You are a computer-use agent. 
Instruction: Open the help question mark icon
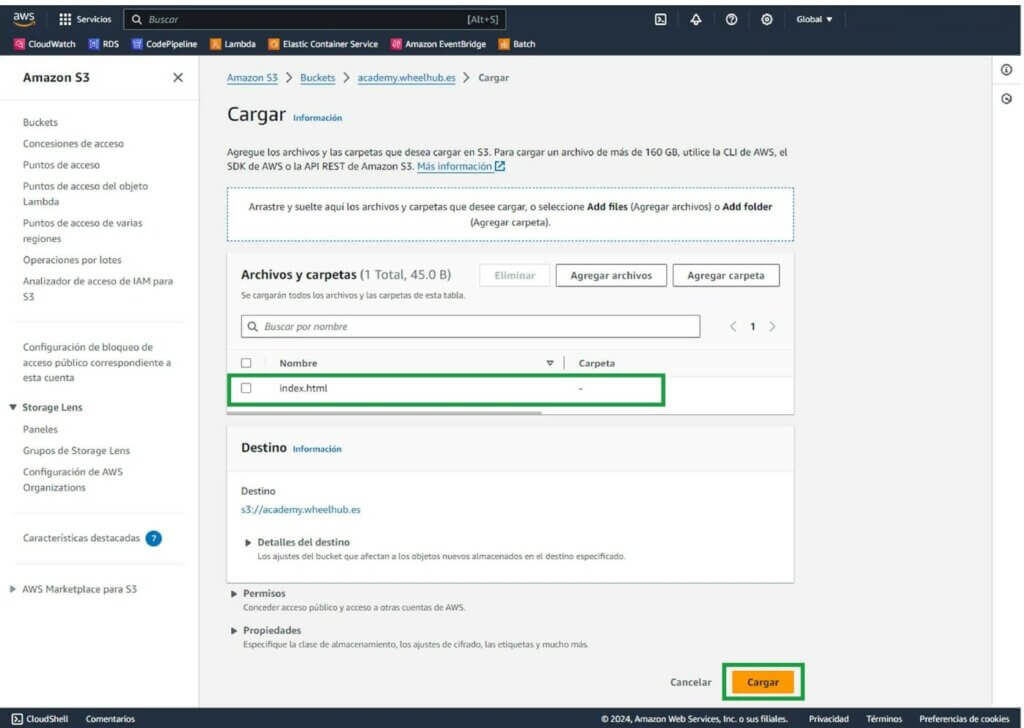coord(731,19)
